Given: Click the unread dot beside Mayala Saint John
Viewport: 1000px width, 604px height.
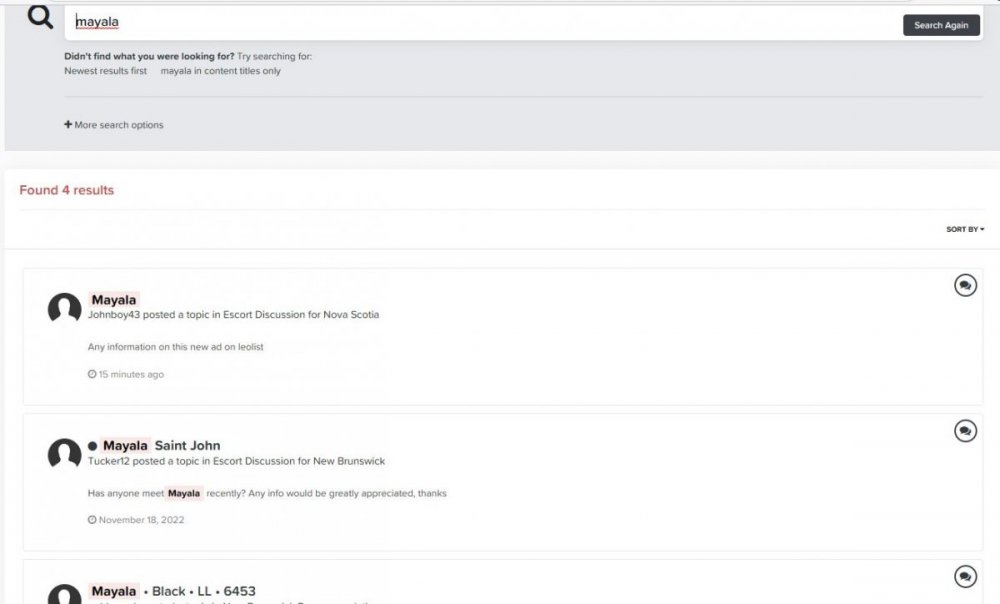Looking at the screenshot, I should pos(93,446).
